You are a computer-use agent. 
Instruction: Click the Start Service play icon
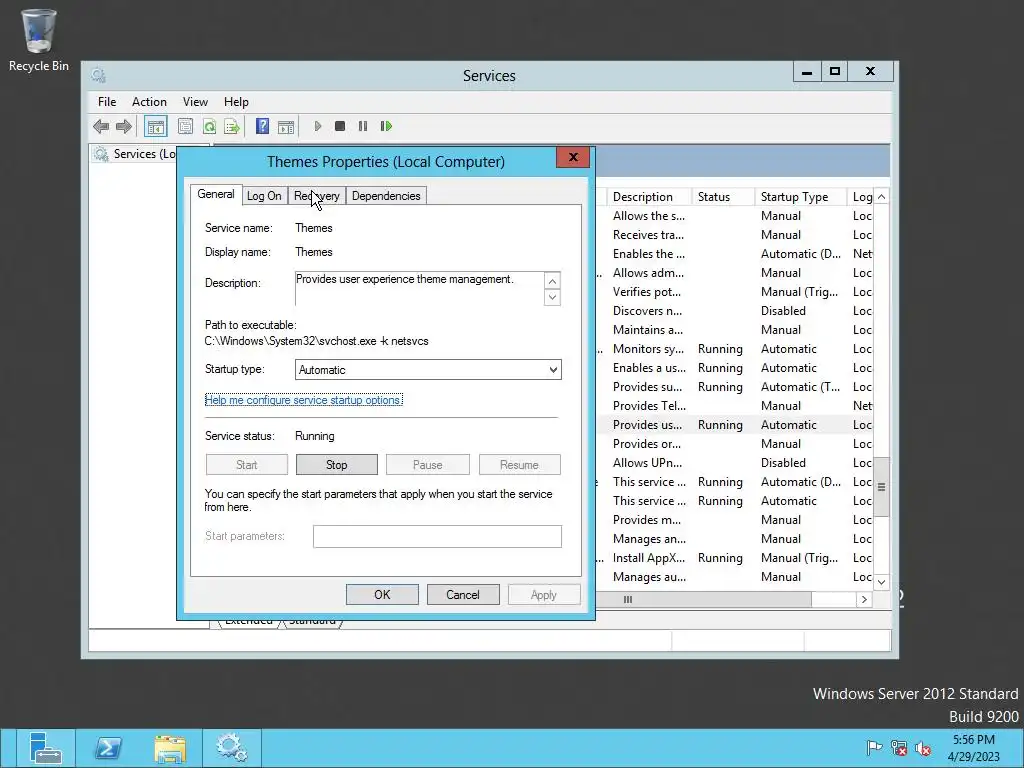(x=317, y=126)
